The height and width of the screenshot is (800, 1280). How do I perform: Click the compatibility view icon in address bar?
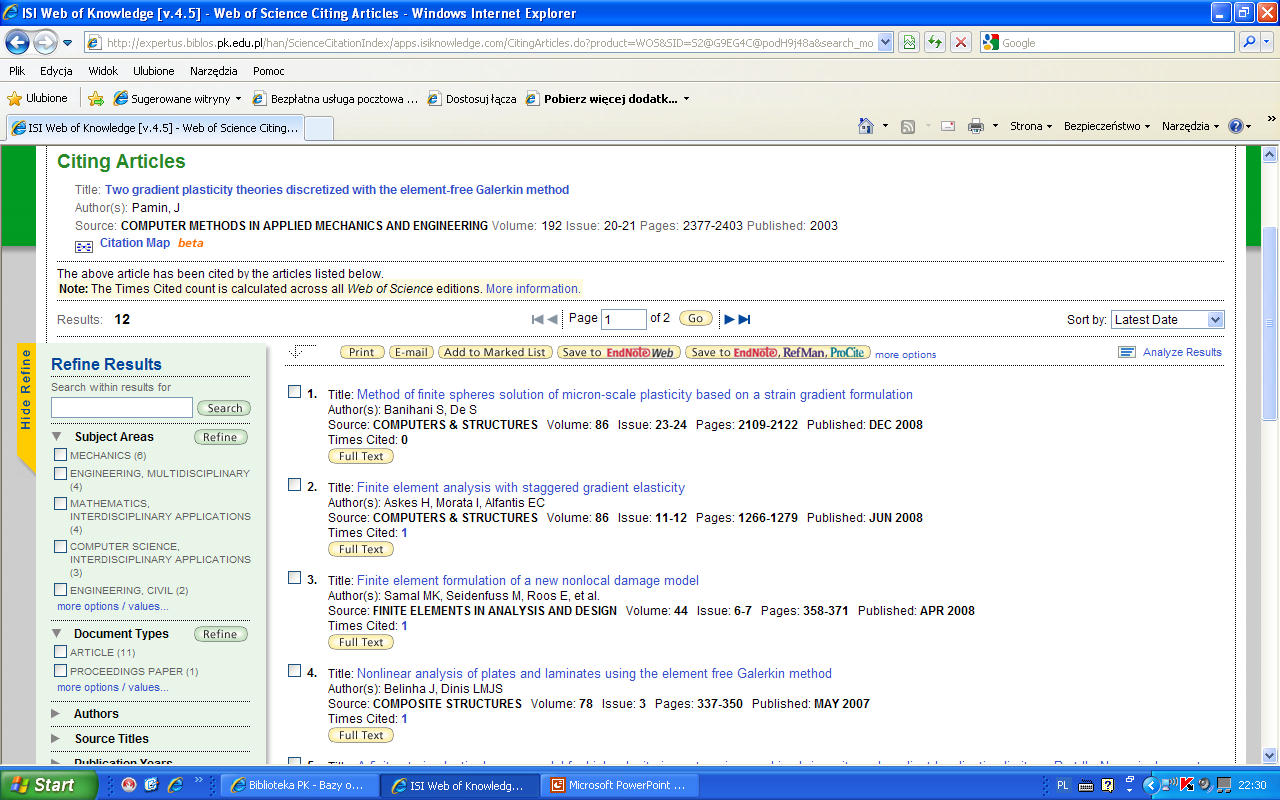(x=908, y=42)
